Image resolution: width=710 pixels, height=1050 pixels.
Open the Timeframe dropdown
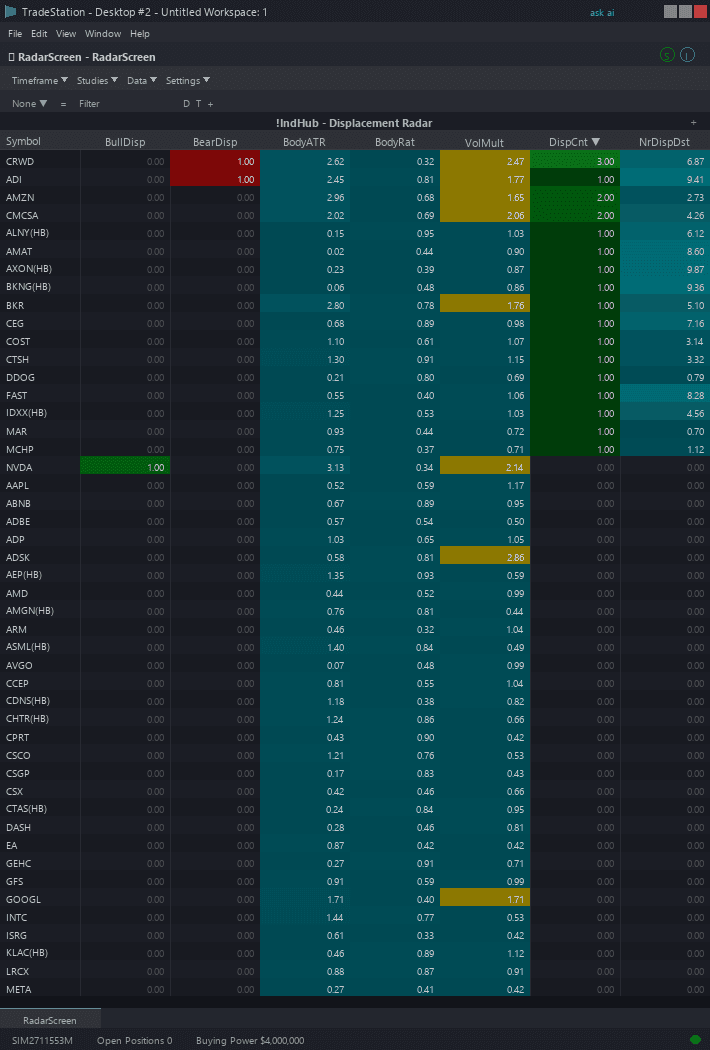[40, 80]
